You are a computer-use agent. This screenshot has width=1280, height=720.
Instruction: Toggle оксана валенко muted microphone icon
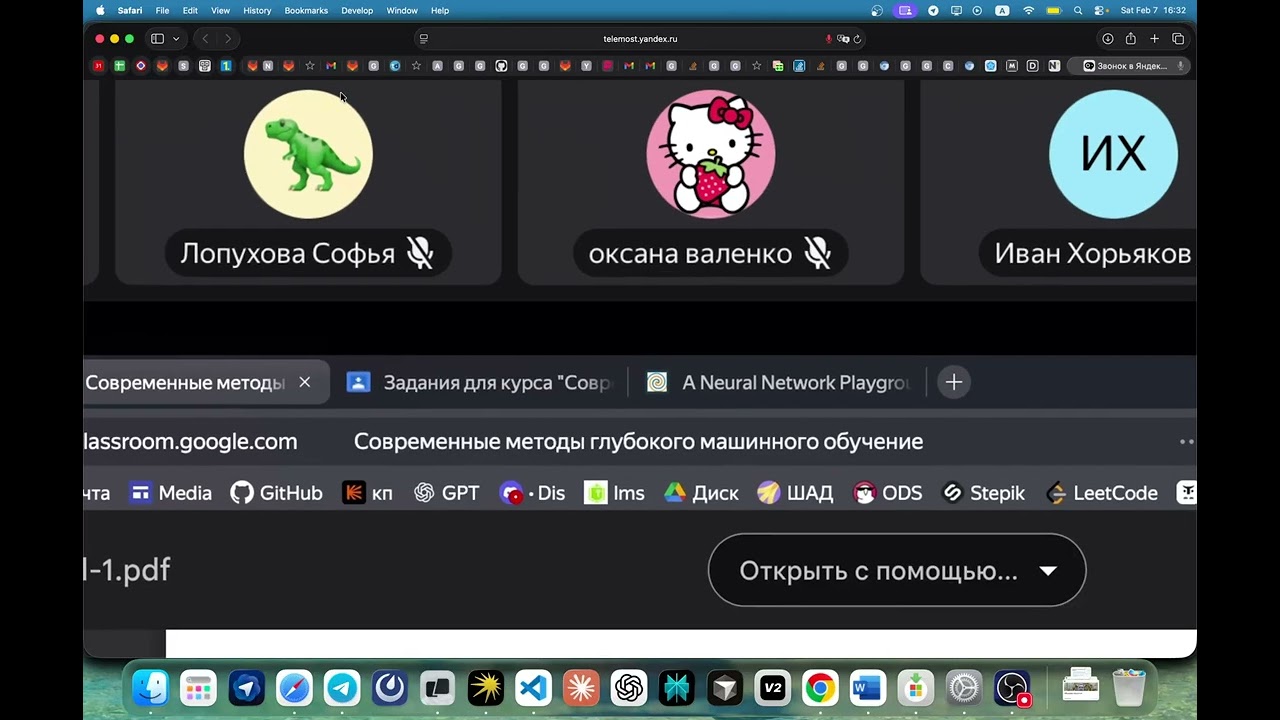[x=818, y=254]
